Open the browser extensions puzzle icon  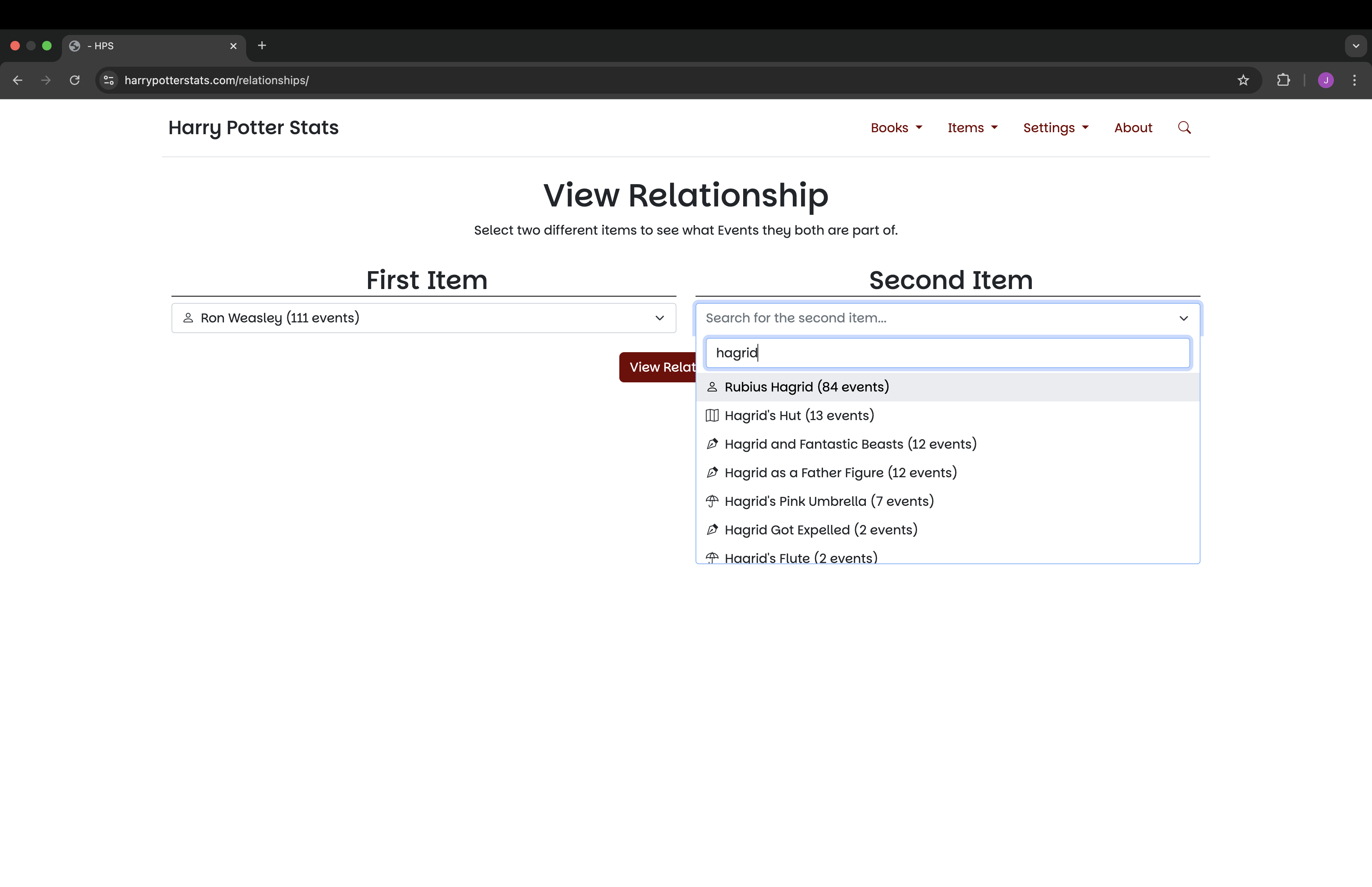click(1283, 80)
